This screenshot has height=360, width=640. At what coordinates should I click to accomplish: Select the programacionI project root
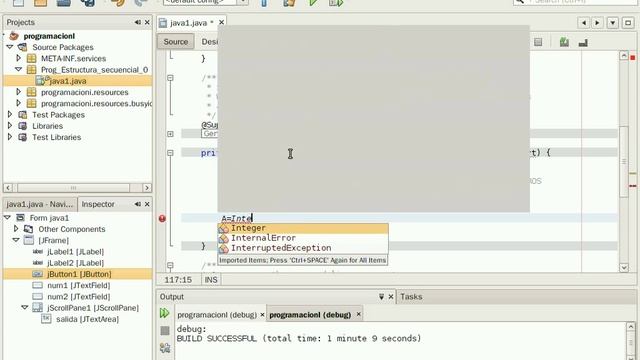(49, 36)
